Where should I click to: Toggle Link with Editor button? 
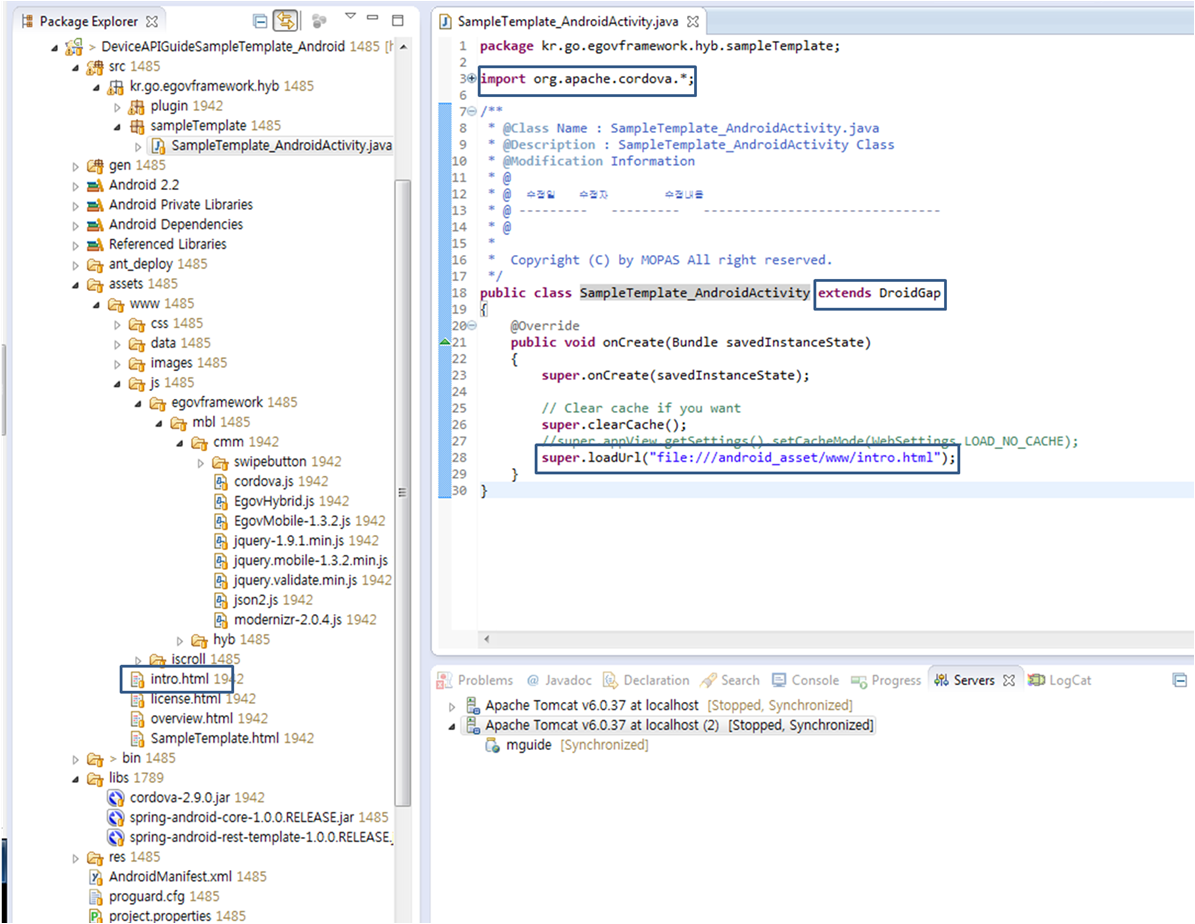[287, 20]
